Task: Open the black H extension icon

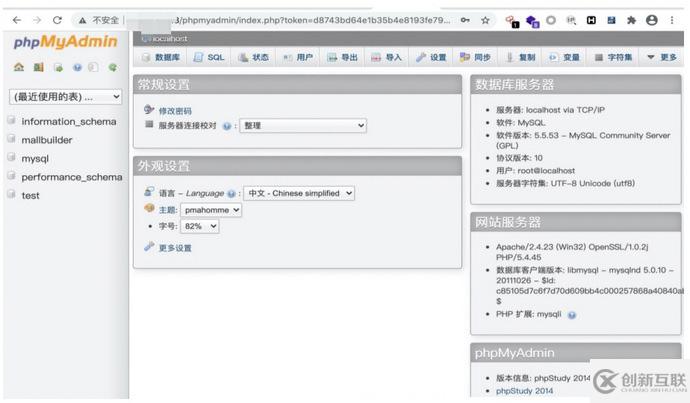Action: pos(591,20)
